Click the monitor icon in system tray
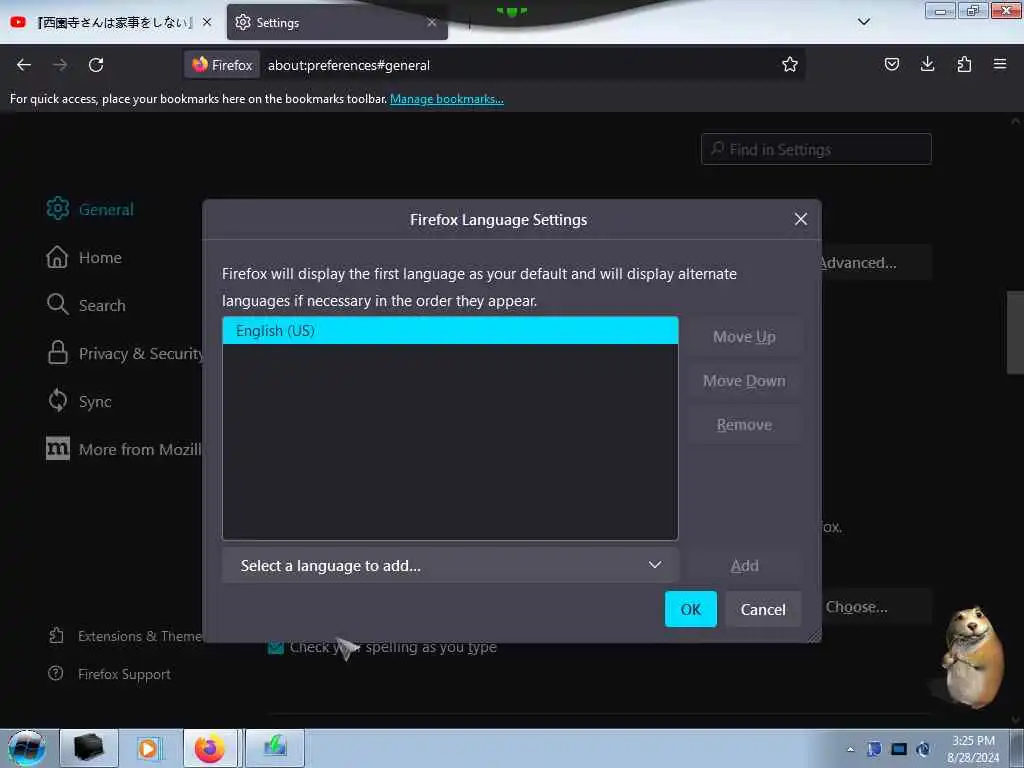The width and height of the screenshot is (1024, 768). [x=899, y=750]
